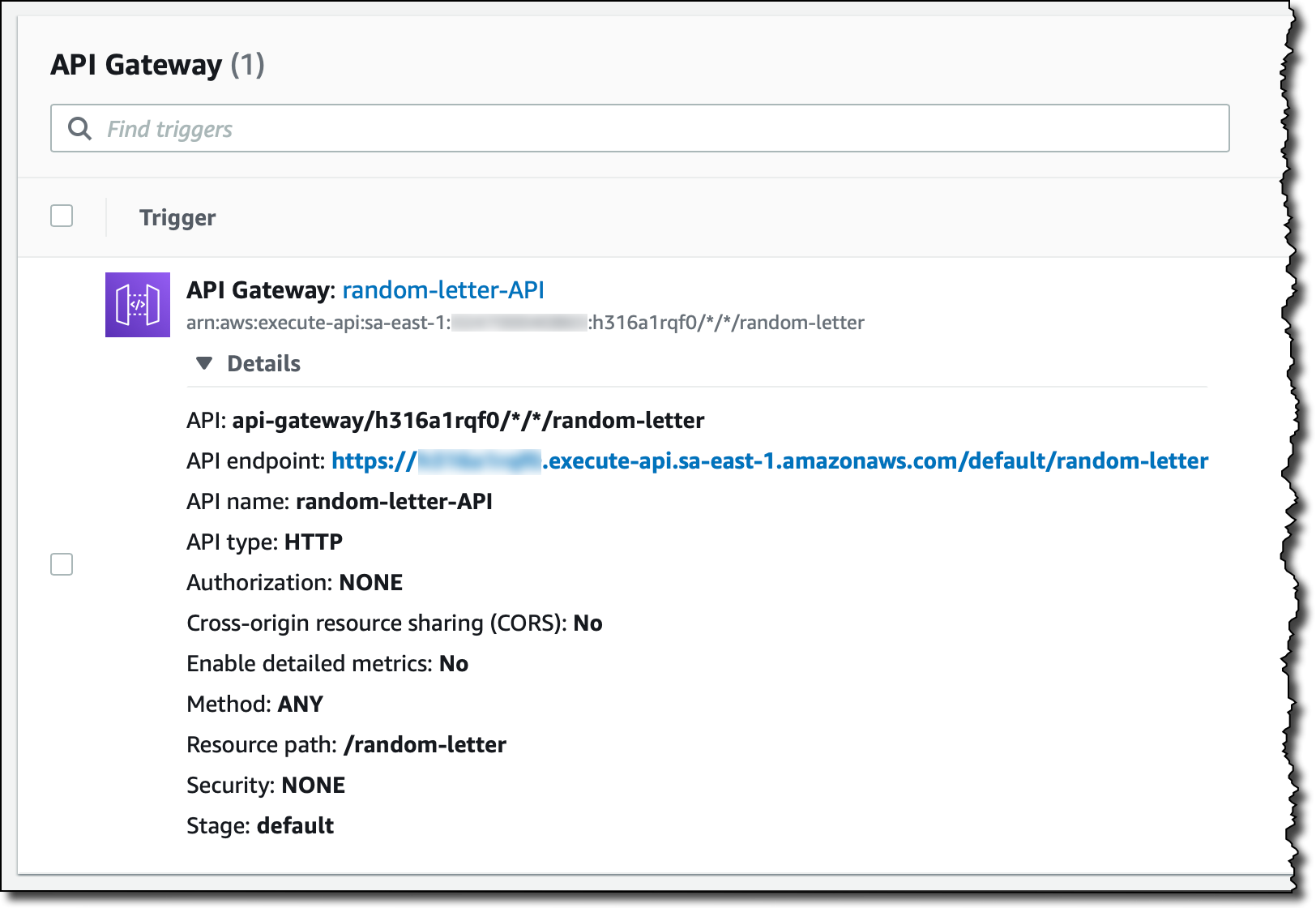Collapse the Details disclosure triangle

pyautogui.click(x=204, y=363)
